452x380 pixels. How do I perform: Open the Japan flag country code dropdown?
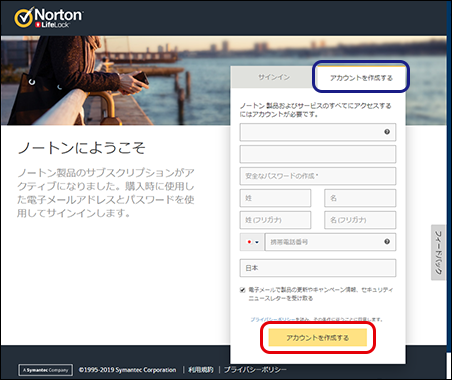(252, 242)
